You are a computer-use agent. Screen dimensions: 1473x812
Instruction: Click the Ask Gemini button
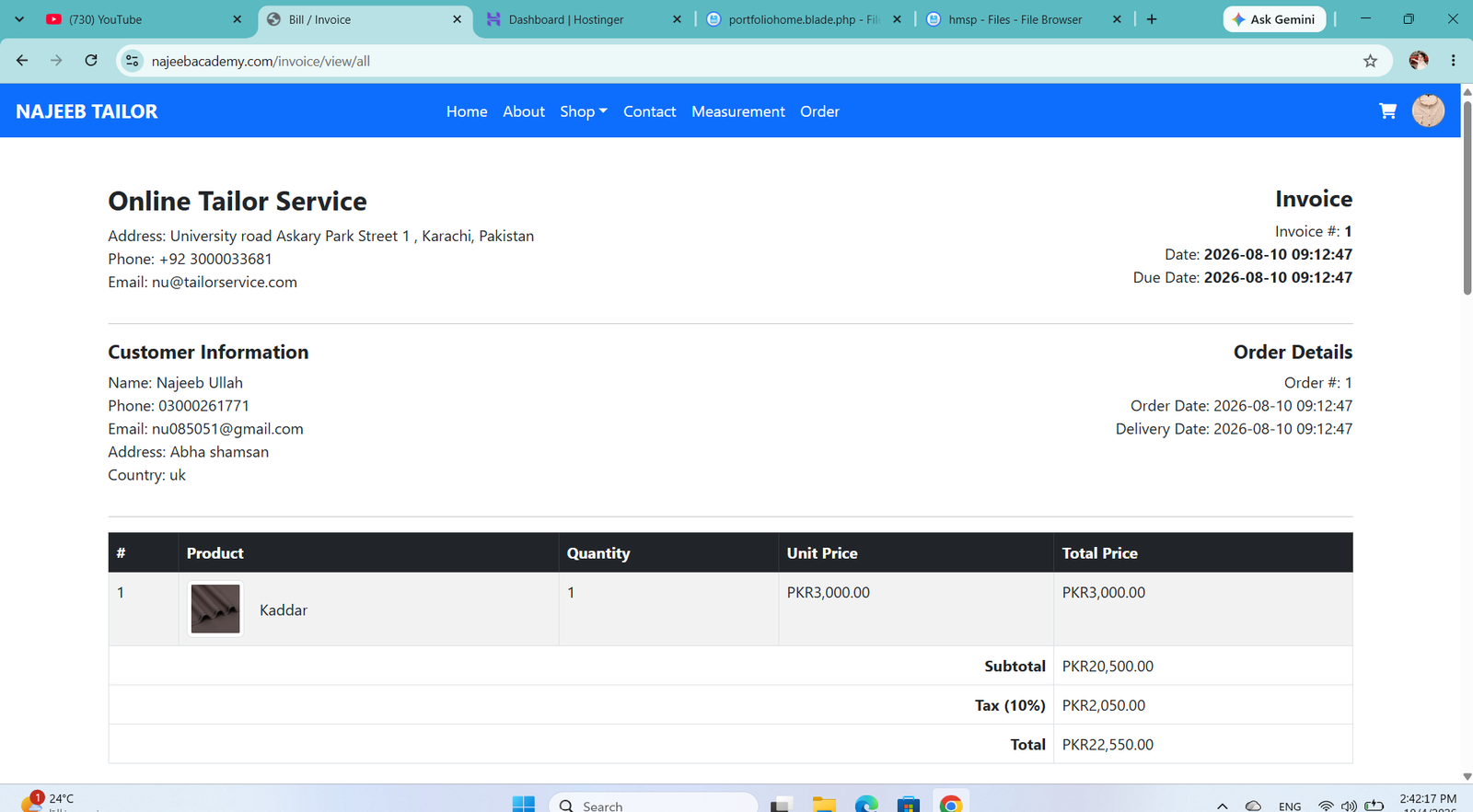pyautogui.click(x=1274, y=19)
